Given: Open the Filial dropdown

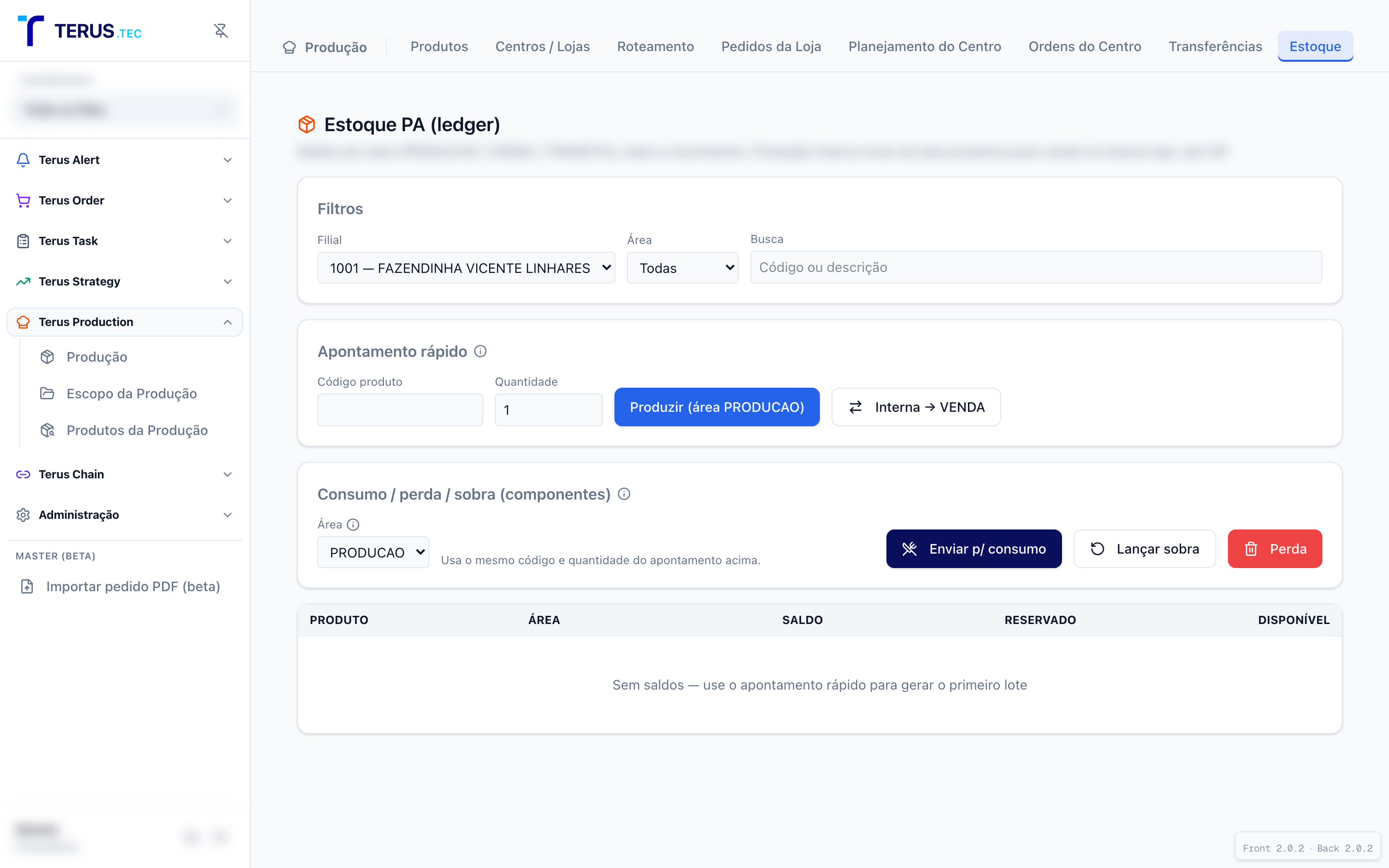Looking at the screenshot, I should (466, 268).
